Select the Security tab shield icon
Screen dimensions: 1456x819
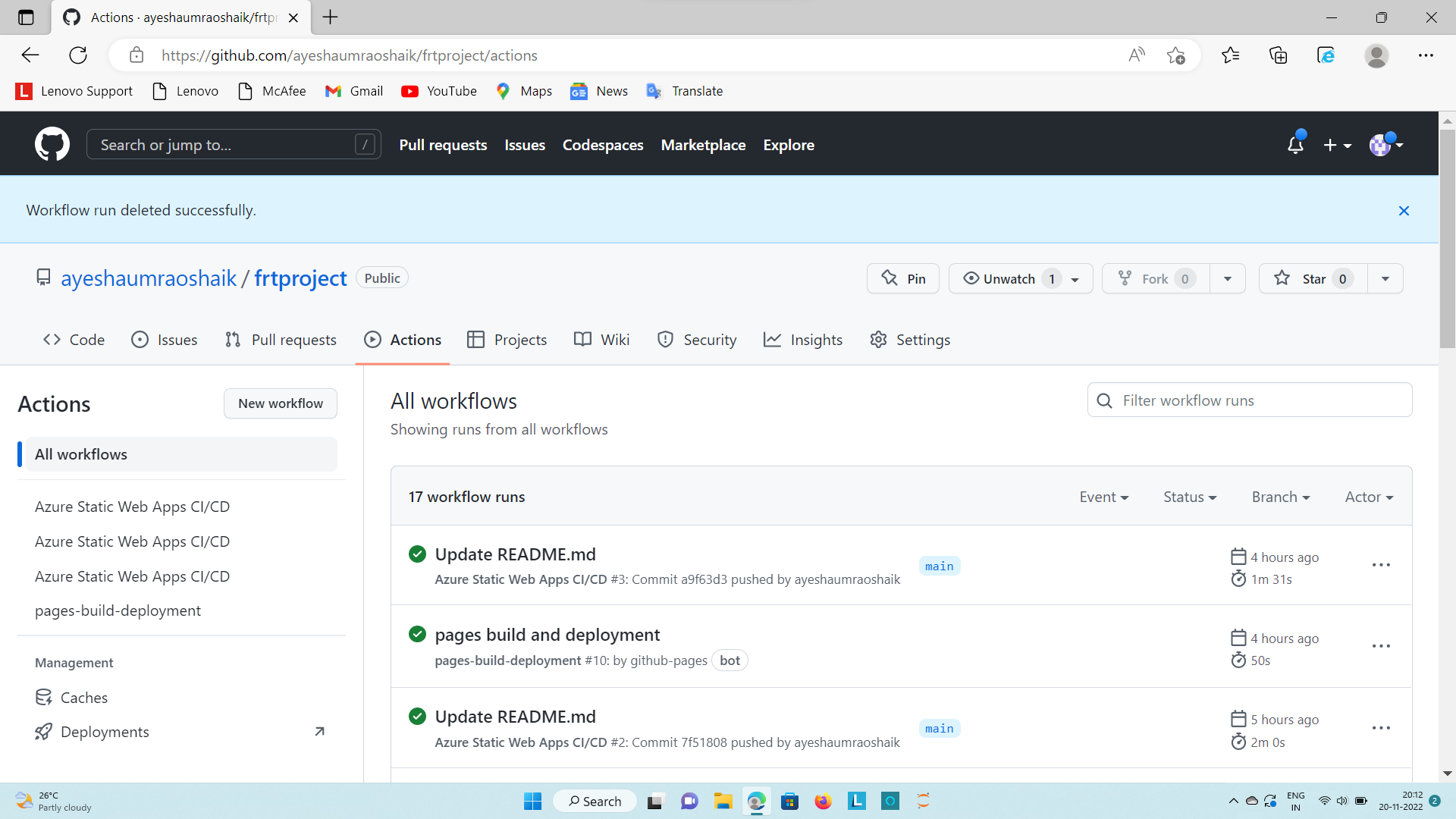point(666,340)
